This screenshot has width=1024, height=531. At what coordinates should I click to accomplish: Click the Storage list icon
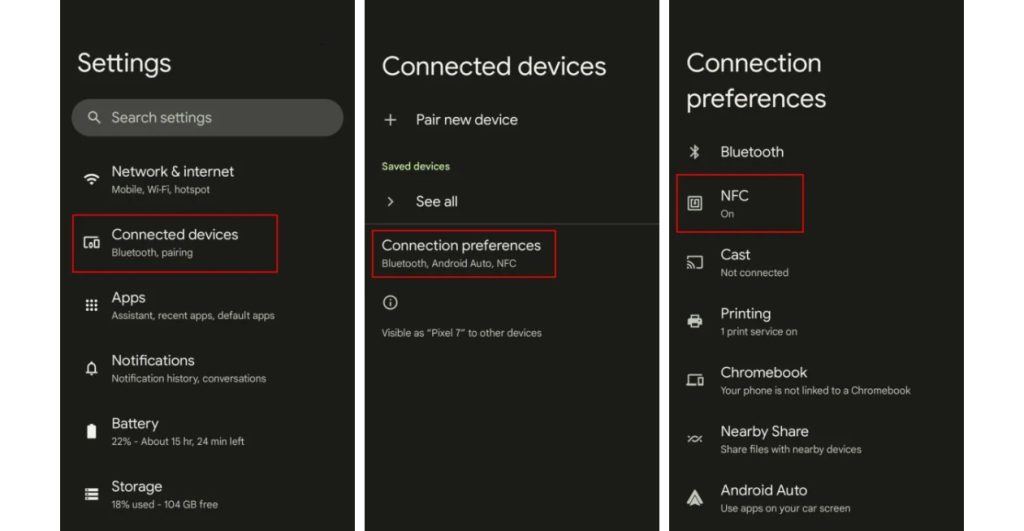pos(91,494)
